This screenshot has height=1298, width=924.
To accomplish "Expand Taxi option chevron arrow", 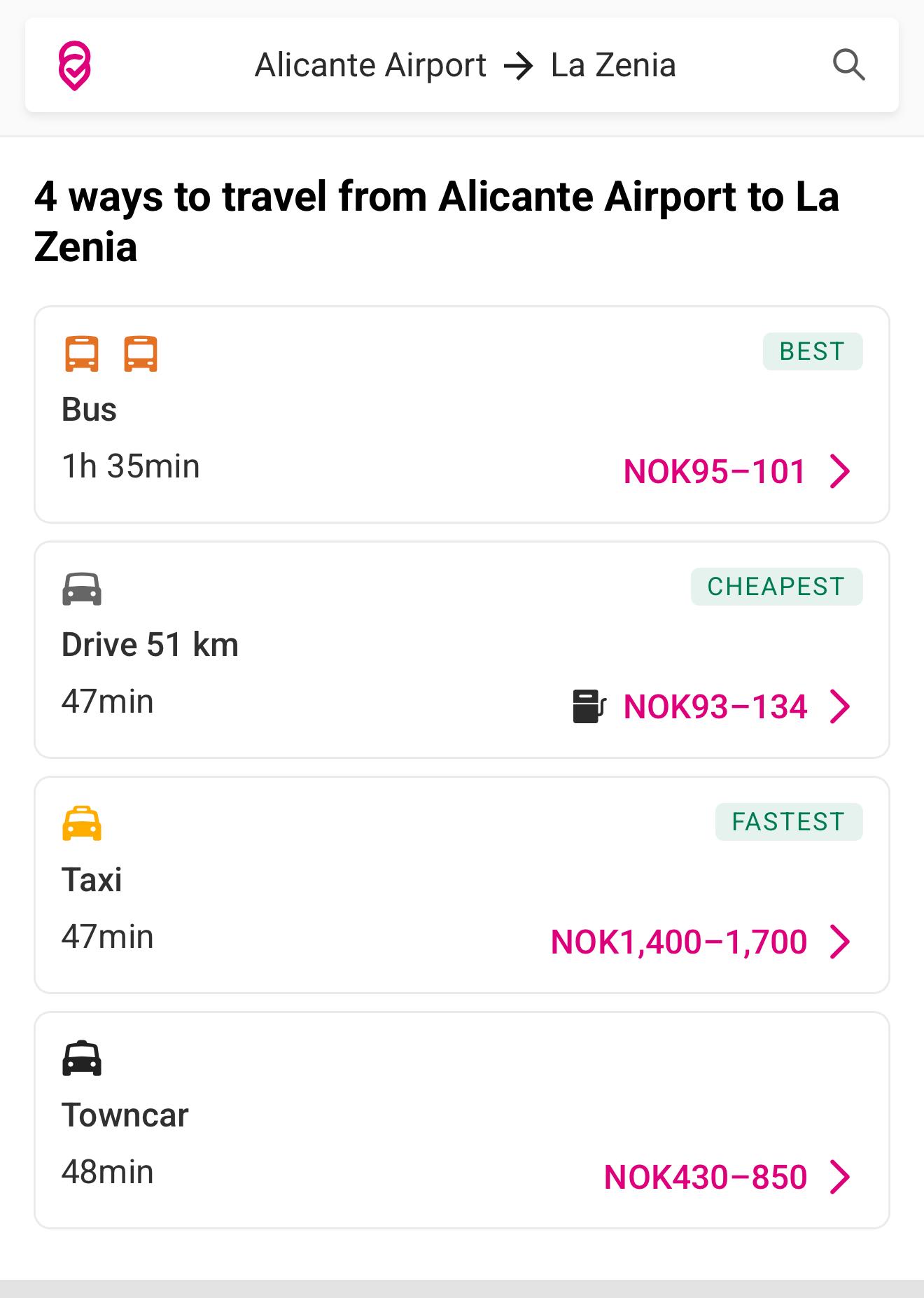I will 839,941.
